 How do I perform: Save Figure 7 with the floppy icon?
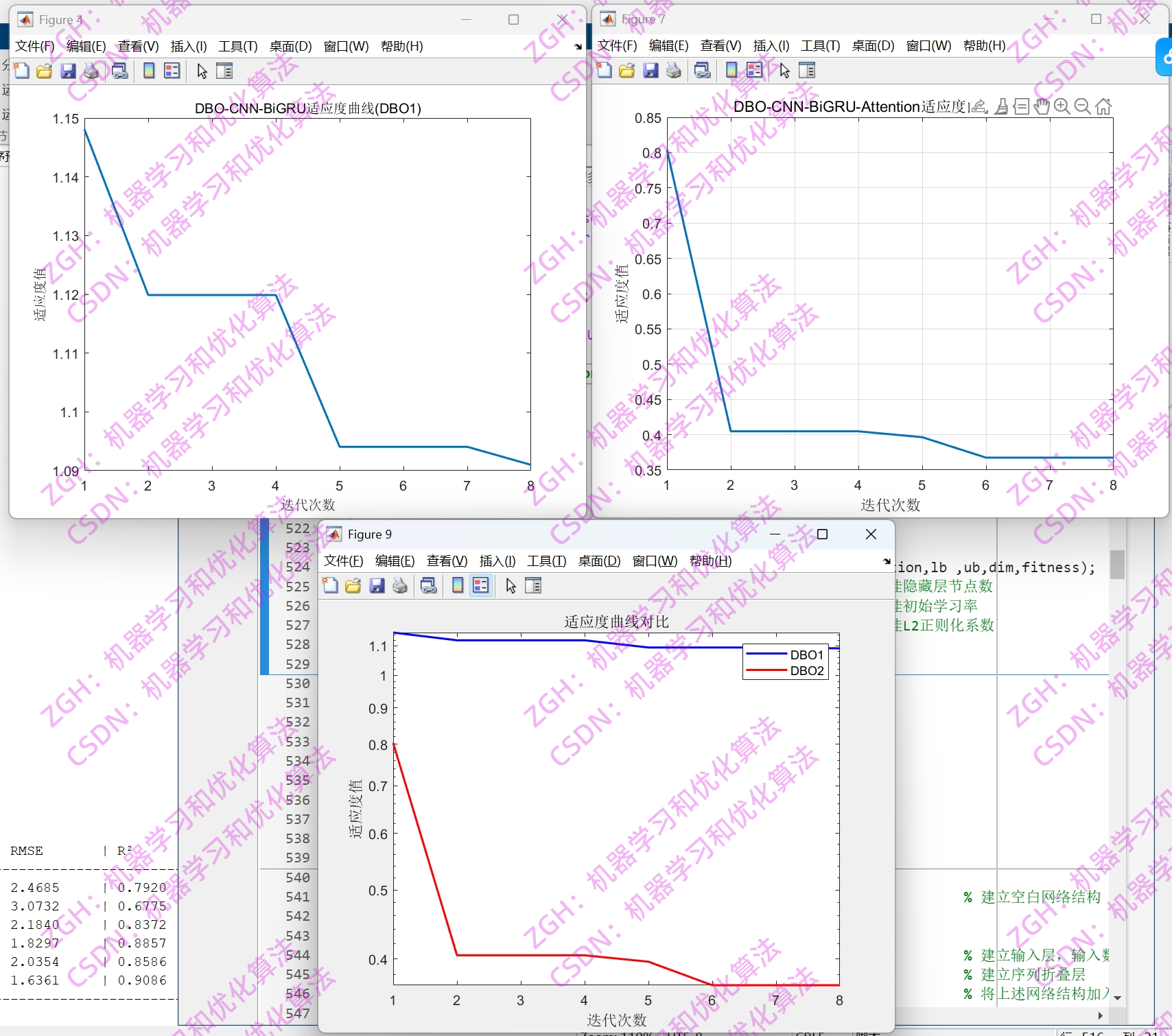click(651, 70)
